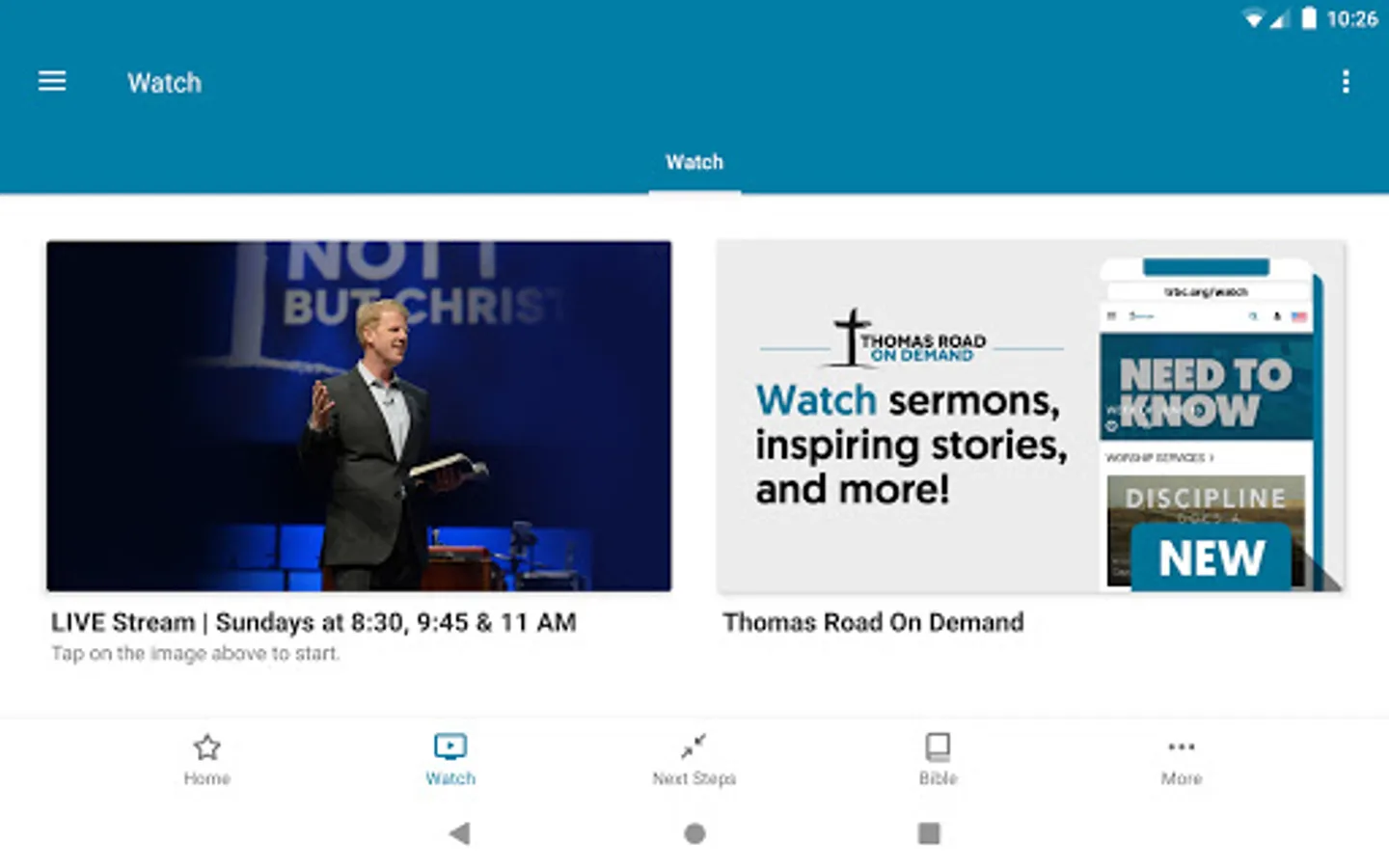Image resolution: width=1389 pixels, height=868 pixels.
Task: Open the three-dot overflow menu
Action: [1346, 82]
